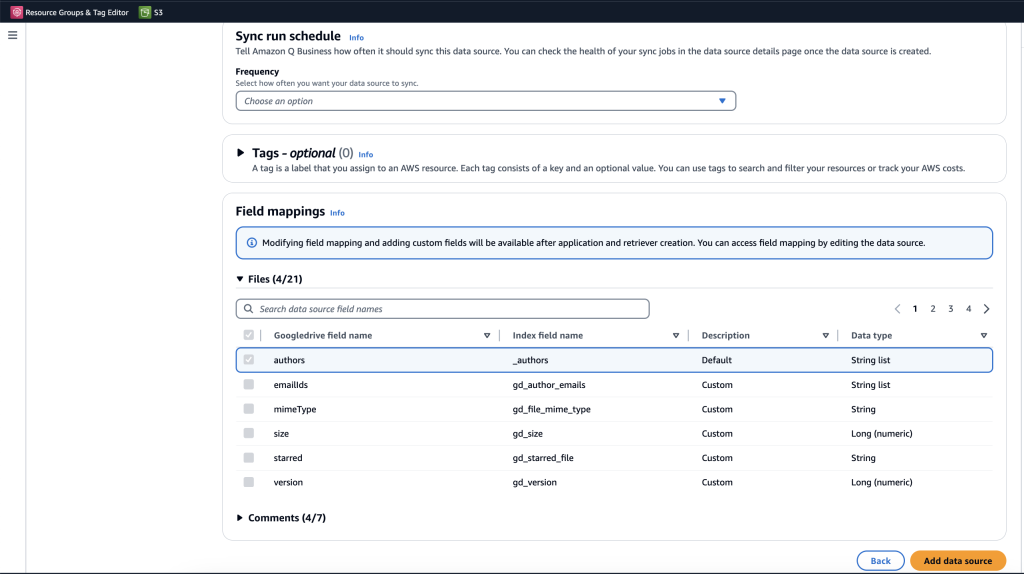Screen dimensions: 1024x574
Task: Open the Resource Groups & Tag Editor shortcut
Action: [69, 12]
